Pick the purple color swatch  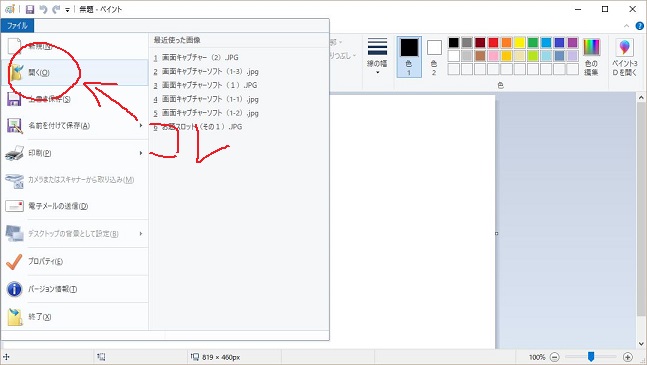pyautogui.click(x=572, y=42)
